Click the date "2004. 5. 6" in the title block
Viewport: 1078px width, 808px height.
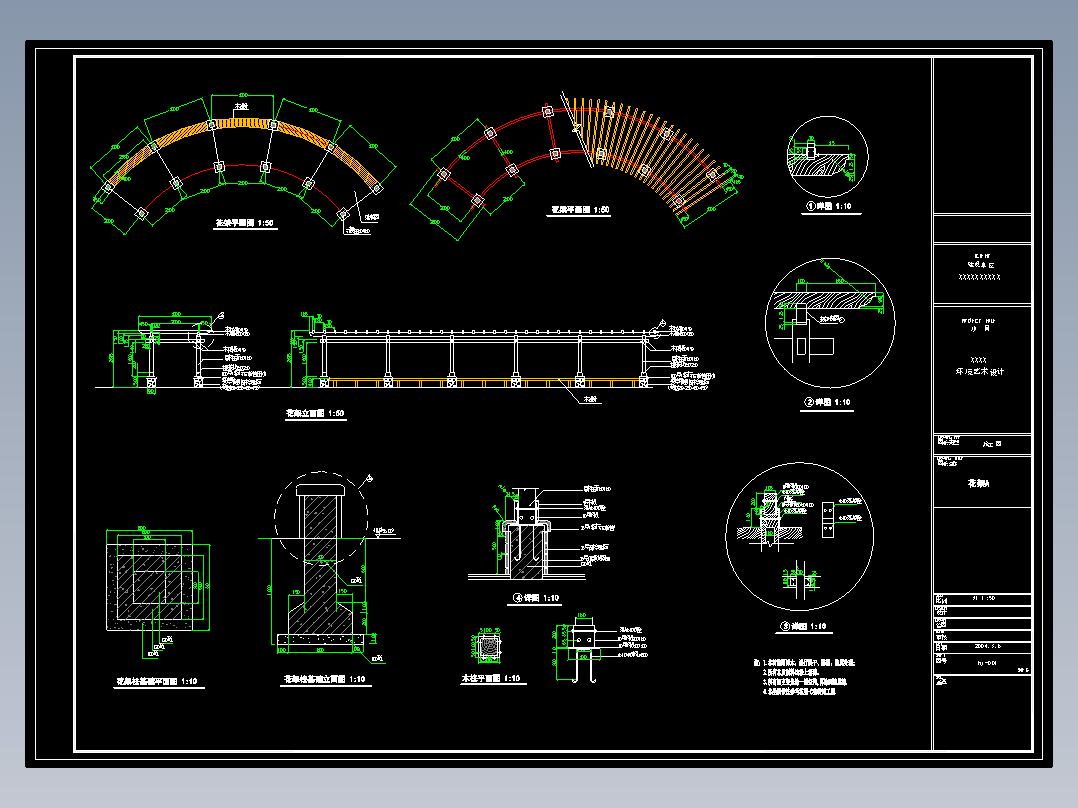pyautogui.click(x=987, y=646)
